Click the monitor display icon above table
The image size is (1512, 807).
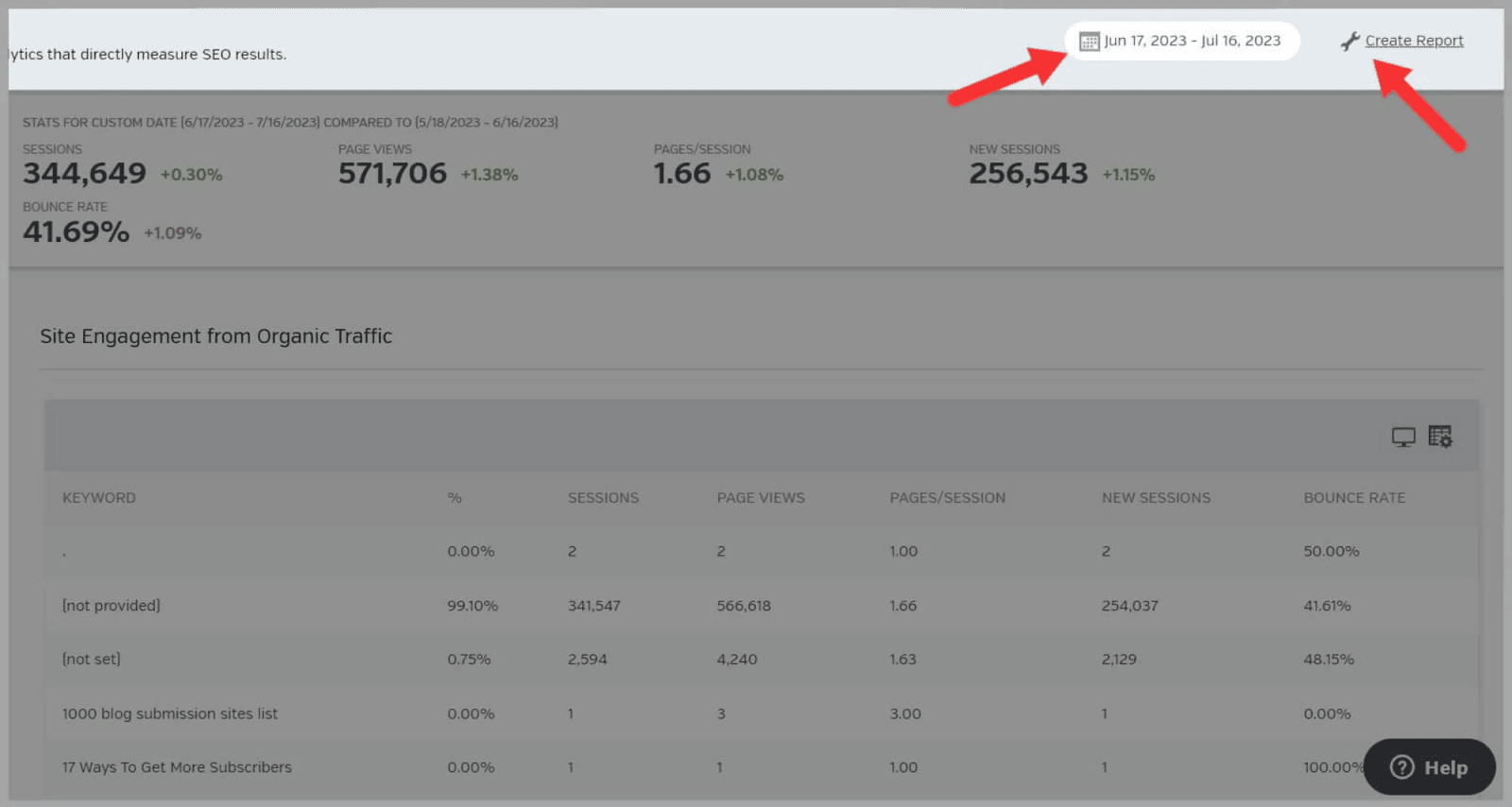coord(1403,437)
